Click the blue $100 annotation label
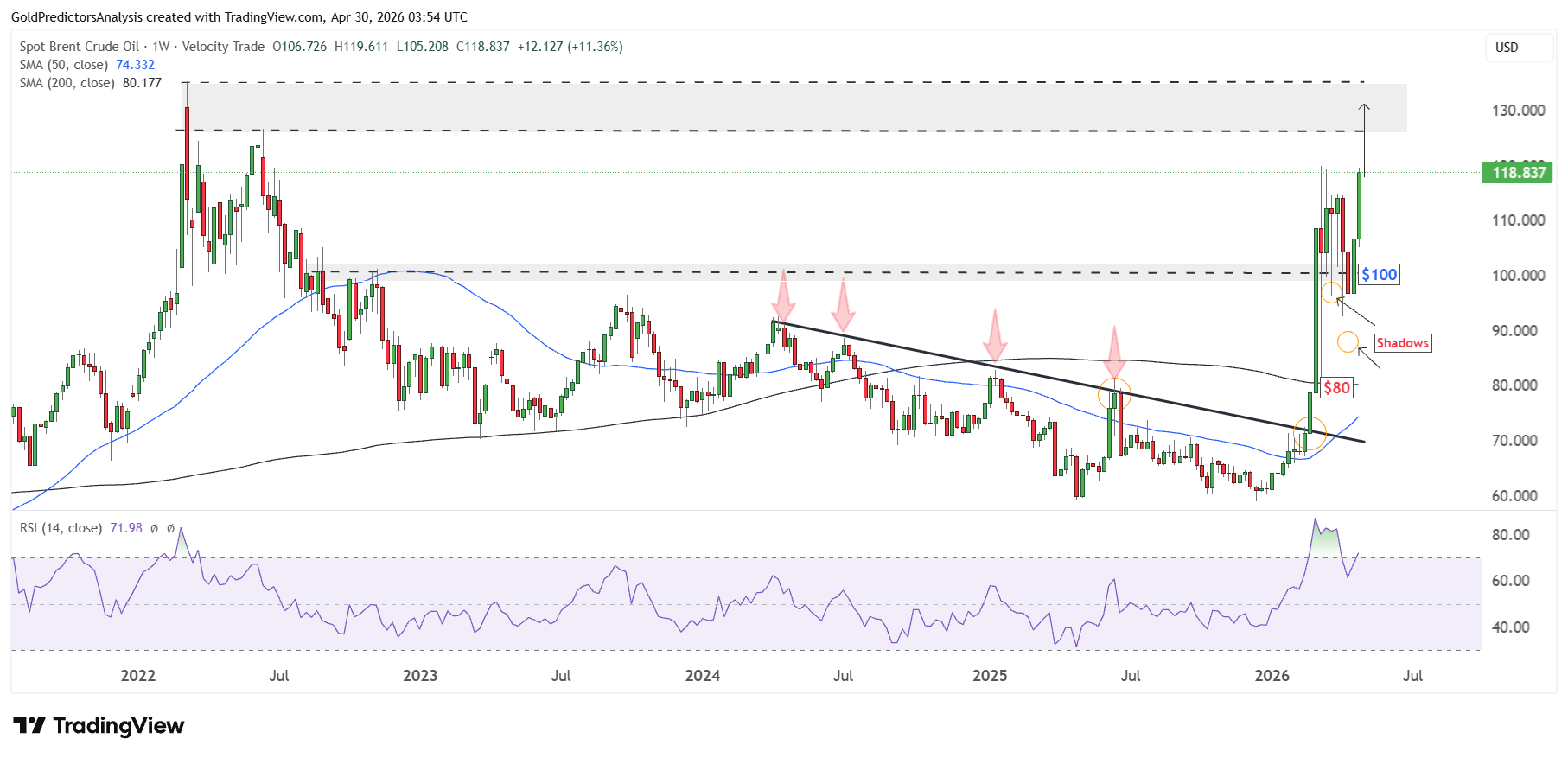1568x758 pixels. 1379,275
